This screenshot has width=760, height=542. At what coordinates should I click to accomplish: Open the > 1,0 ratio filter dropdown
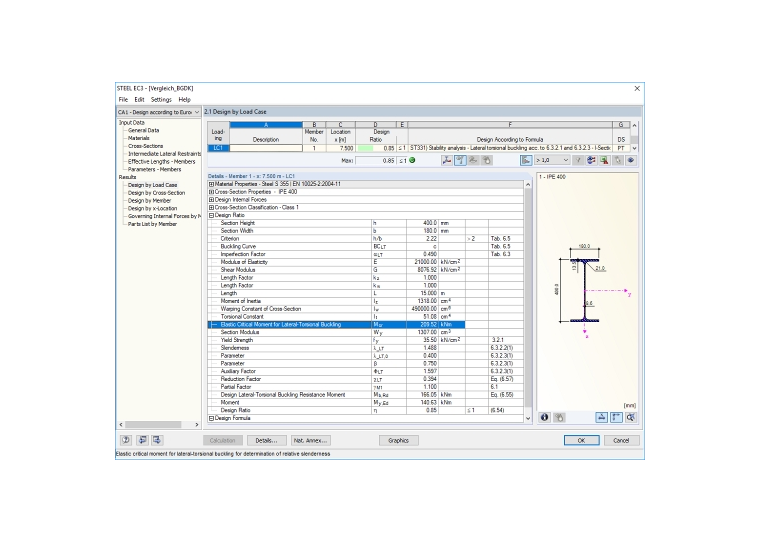pos(565,160)
